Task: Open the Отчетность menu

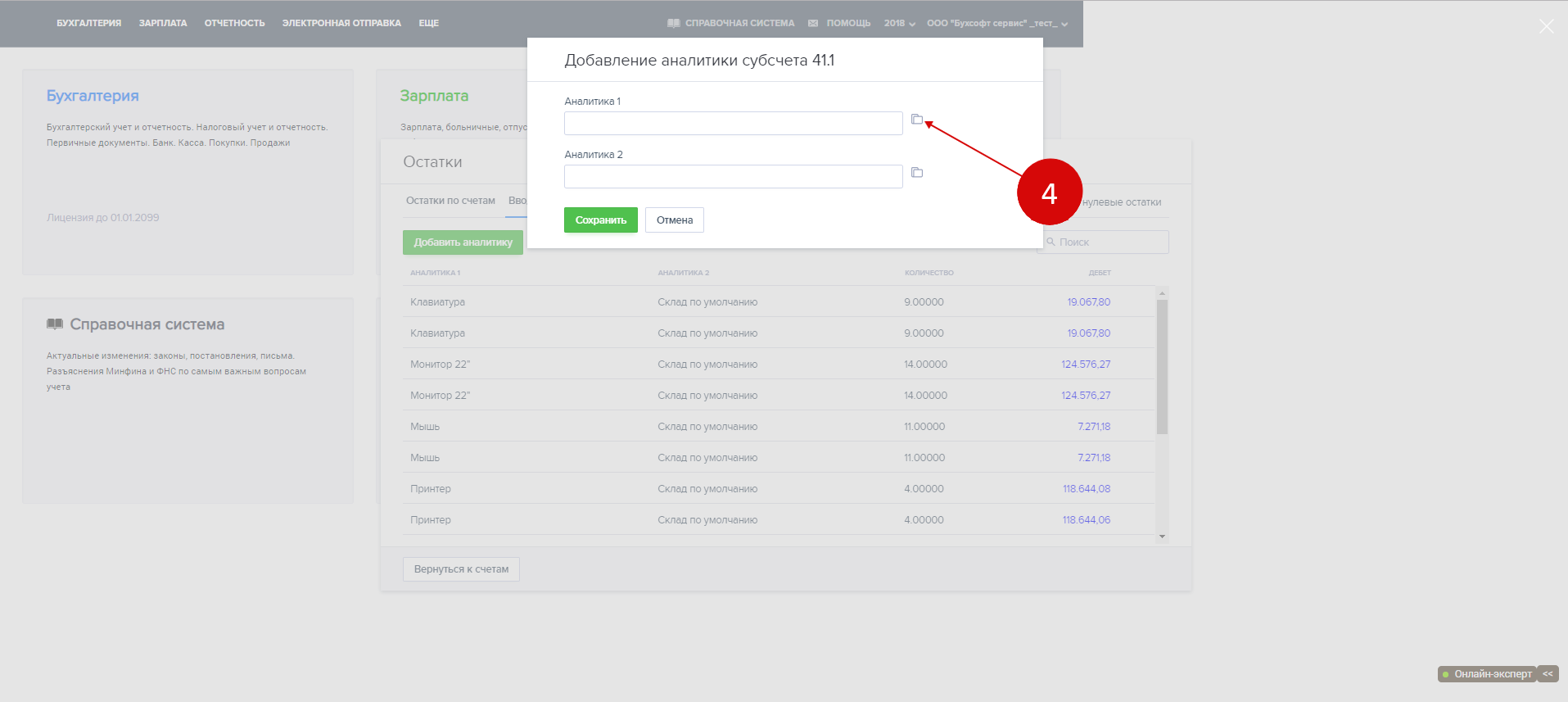Action: (234, 23)
